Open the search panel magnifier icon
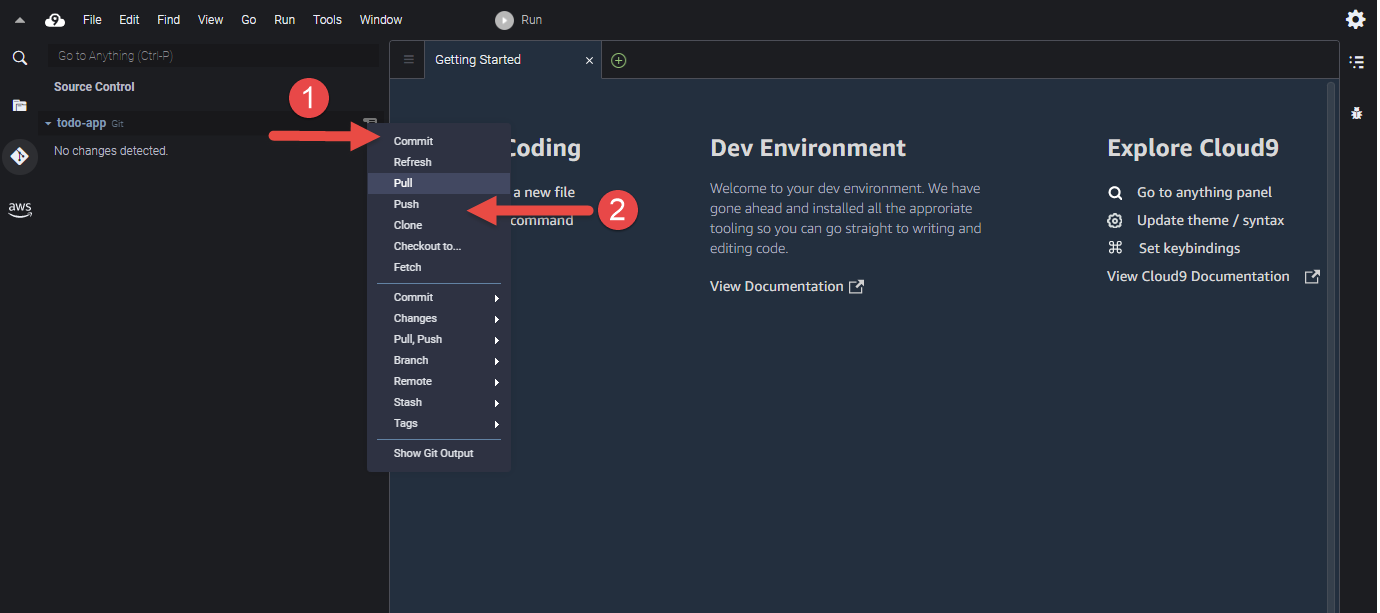Screen dimensions: 1380x613 tap(19, 58)
